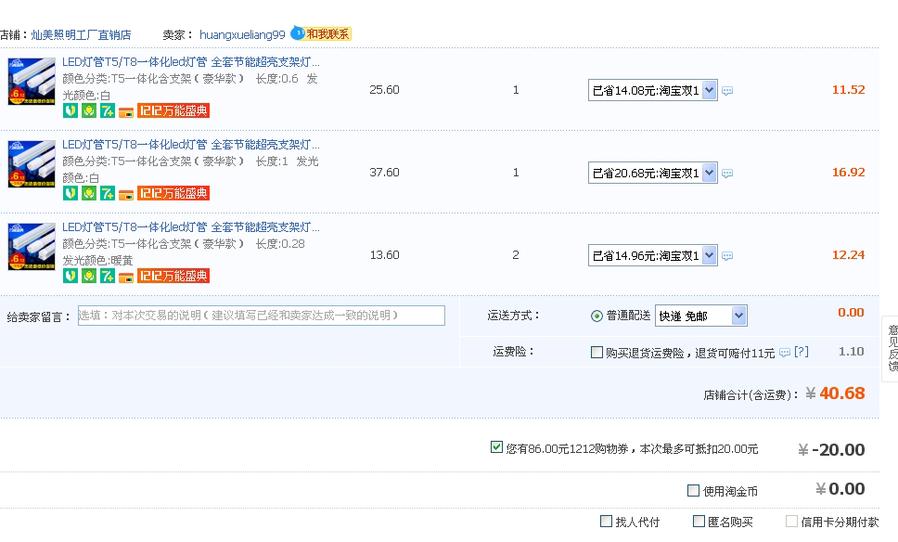This screenshot has width=898, height=542.
Task: Open the 灿美照明工厂直销店 store link
Action: point(80,35)
